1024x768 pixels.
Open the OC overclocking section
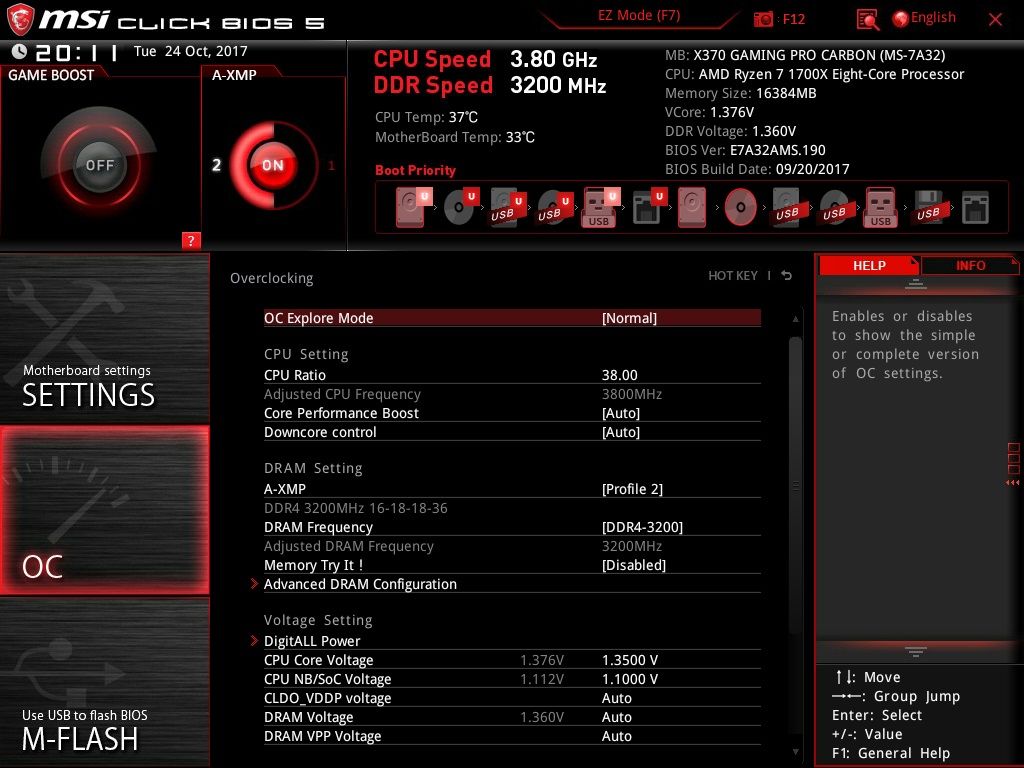tap(104, 510)
